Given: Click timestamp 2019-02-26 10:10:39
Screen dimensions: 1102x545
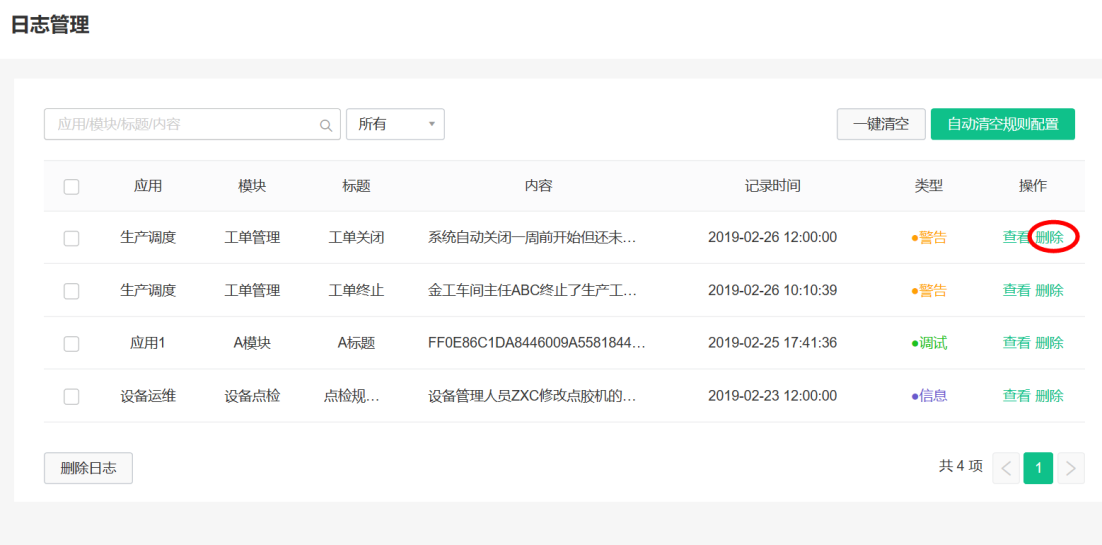Looking at the screenshot, I should 772,290.
